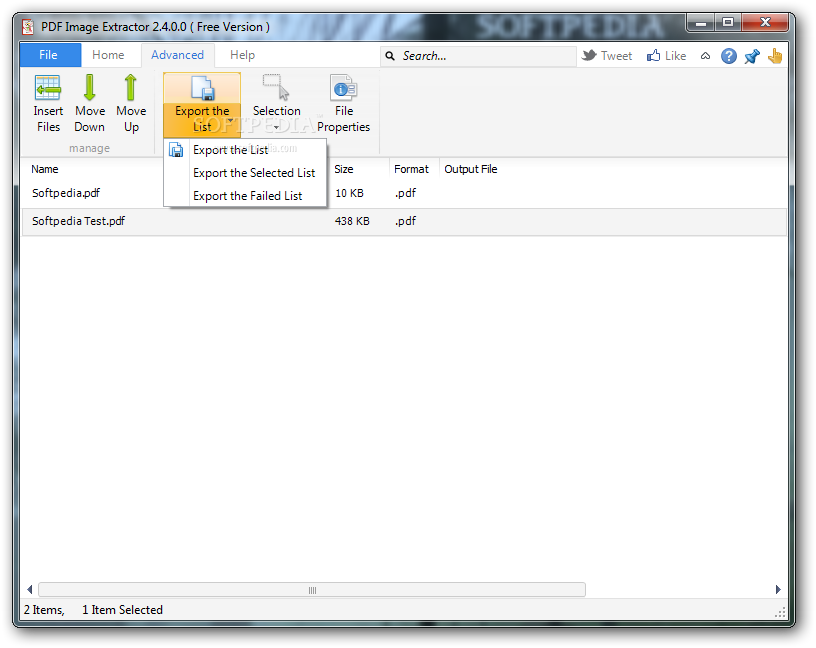This screenshot has height=648, width=816.
Task: Maximize the PDF Image Extractor window
Action: point(728,23)
